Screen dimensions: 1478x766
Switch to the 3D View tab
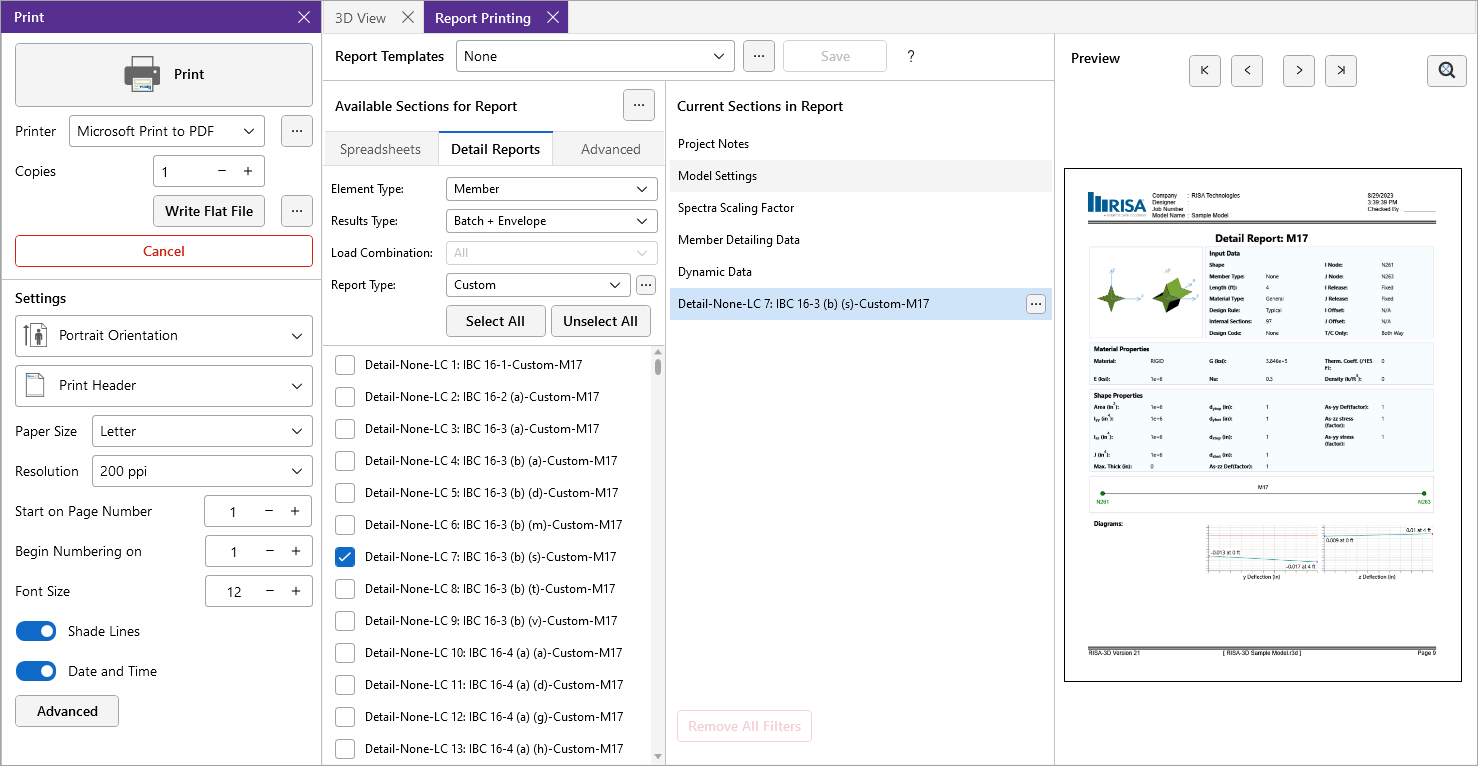click(360, 18)
